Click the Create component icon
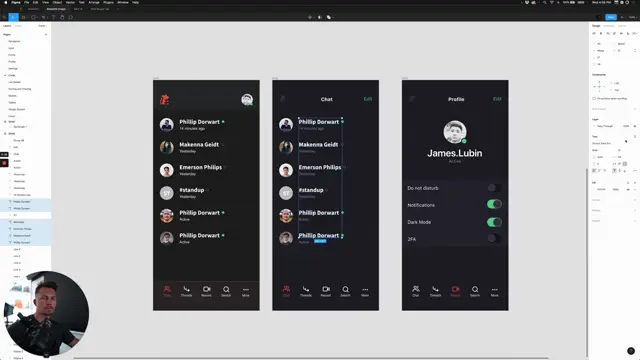Image resolution: width=640 pixels, height=360 pixels. point(310,17)
